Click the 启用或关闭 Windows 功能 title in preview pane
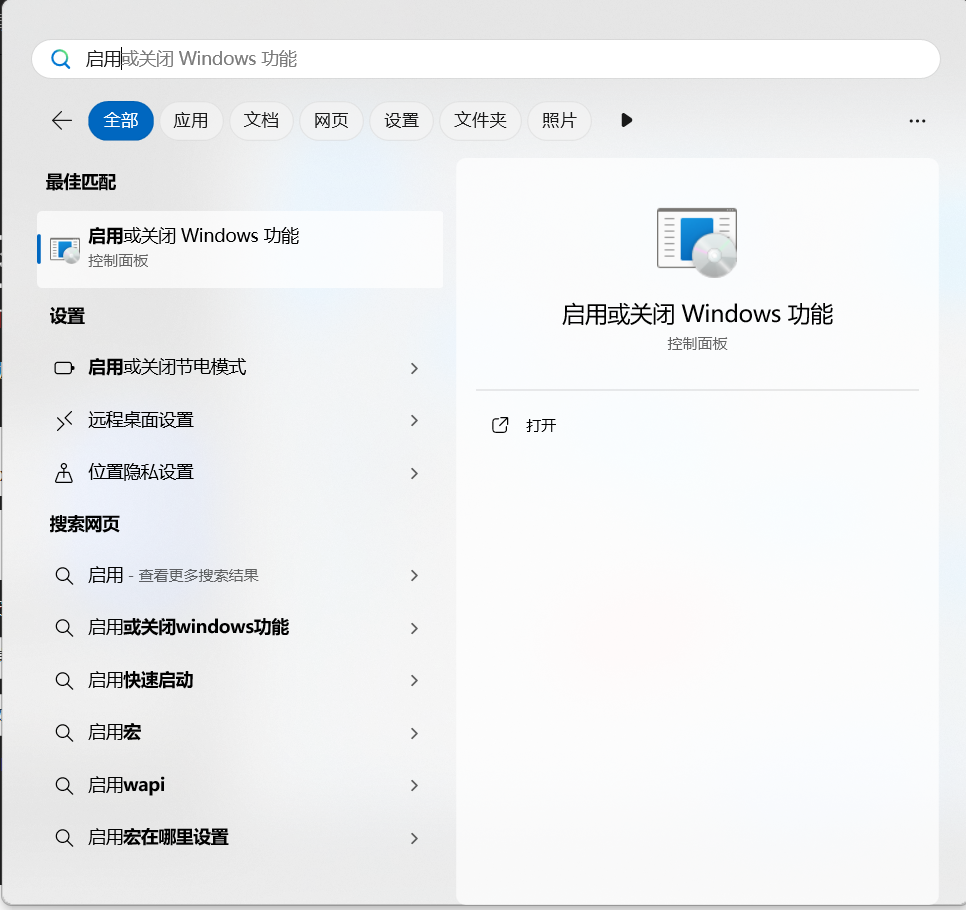This screenshot has height=910, width=966. pos(697,314)
